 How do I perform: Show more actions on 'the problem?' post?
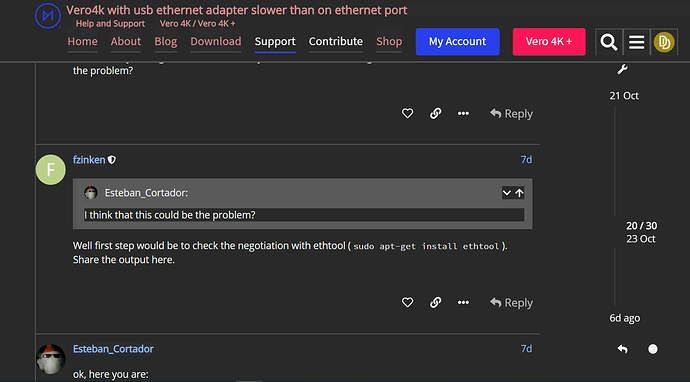pos(463,114)
